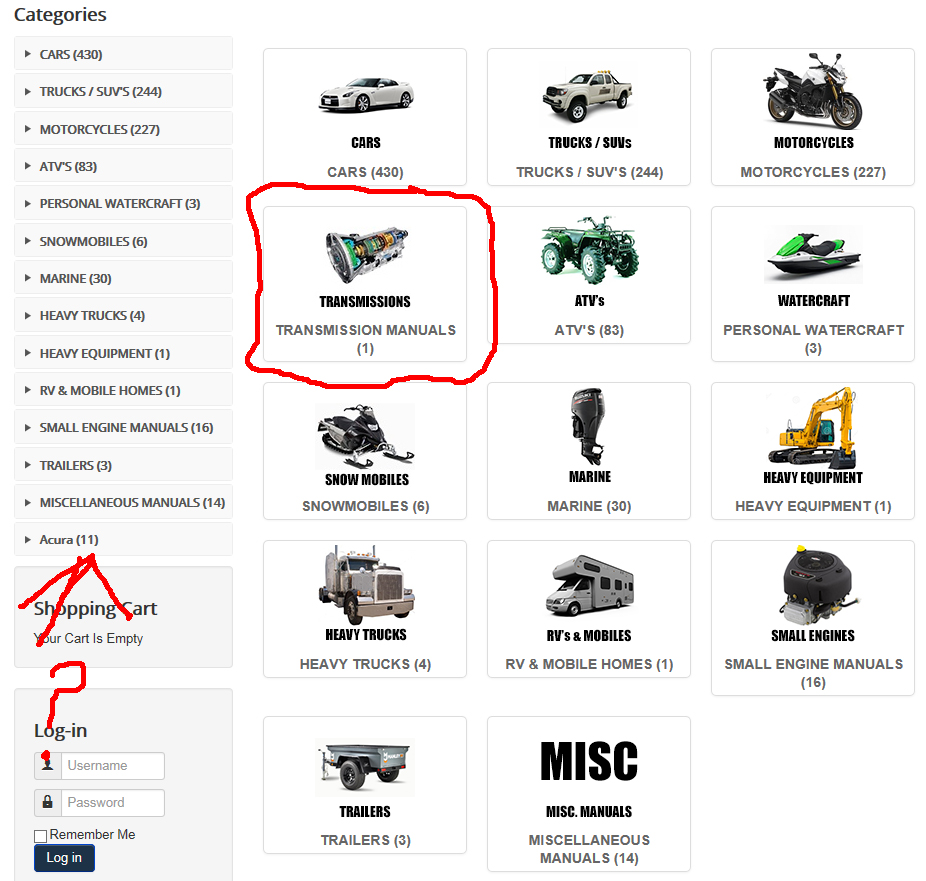
Task: Click into the Password field
Action: coord(113,803)
